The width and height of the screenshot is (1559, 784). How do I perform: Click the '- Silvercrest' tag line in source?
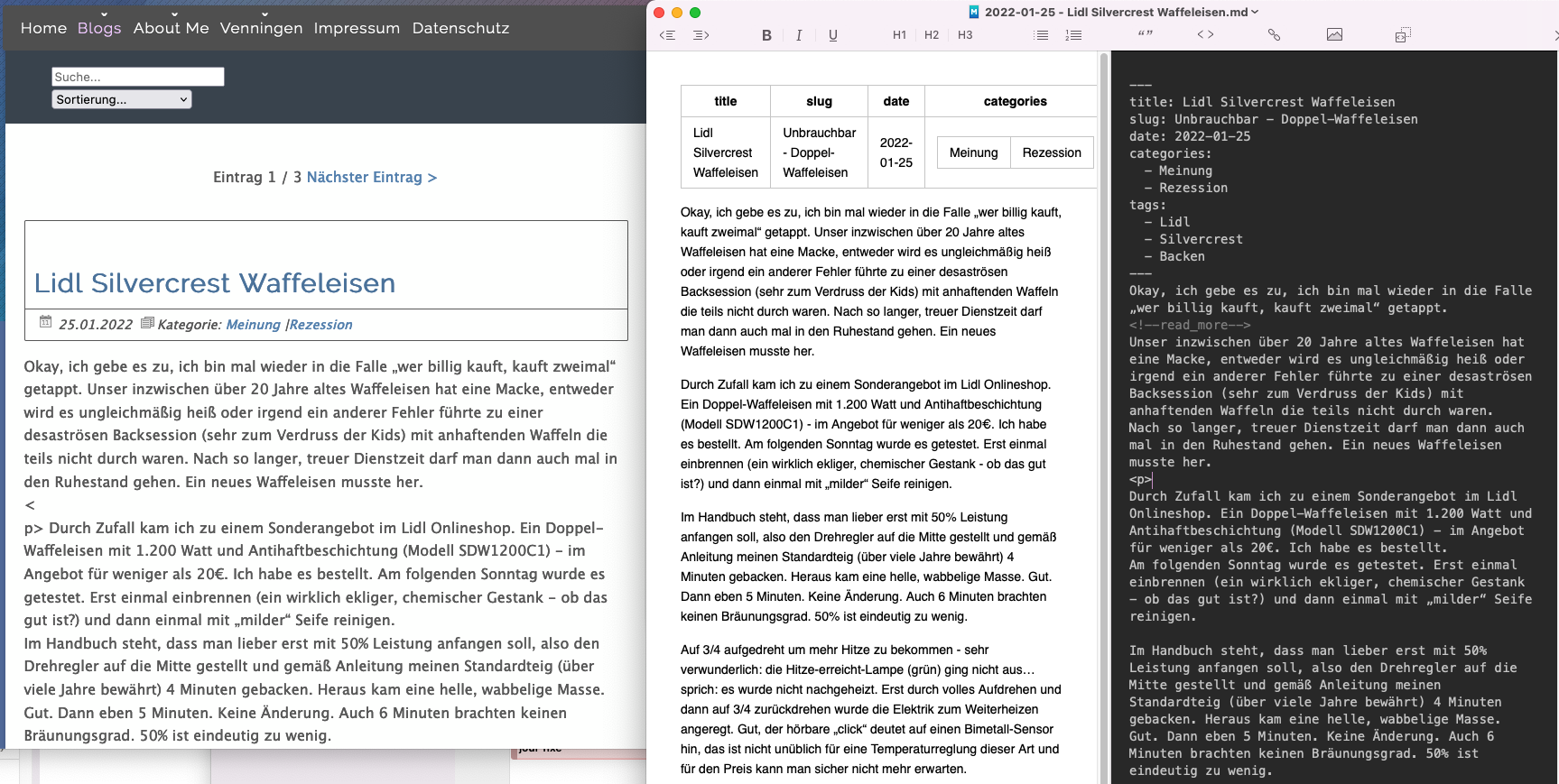pos(1193,239)
